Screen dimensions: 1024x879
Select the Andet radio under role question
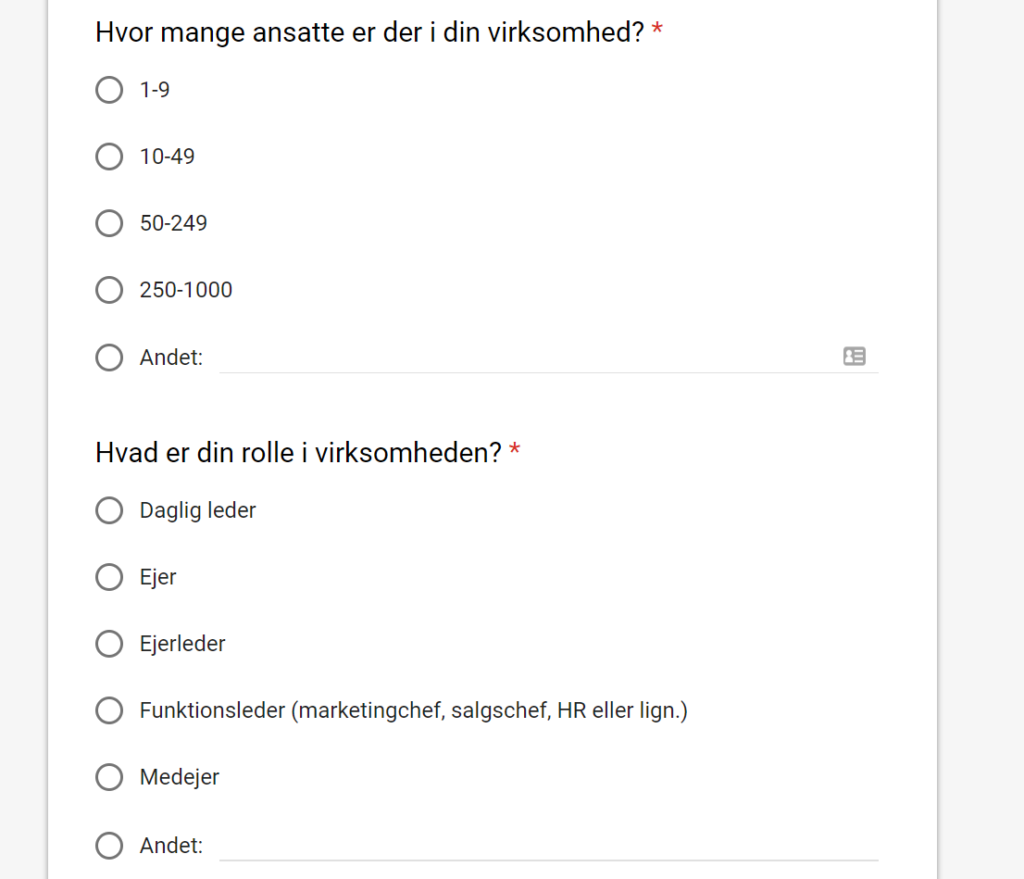(109, 846)
